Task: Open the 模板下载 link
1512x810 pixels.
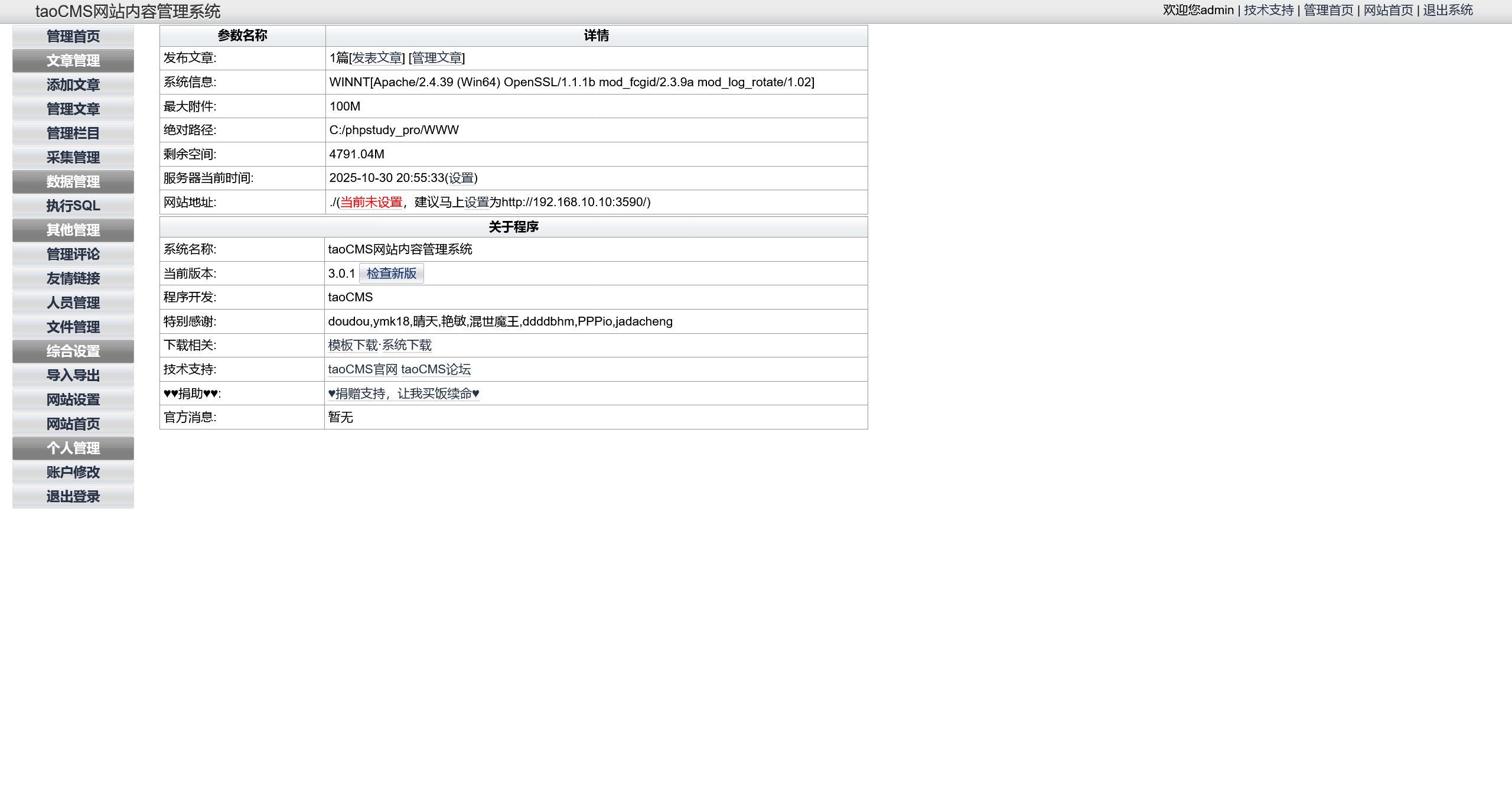Action: point(353,346)
